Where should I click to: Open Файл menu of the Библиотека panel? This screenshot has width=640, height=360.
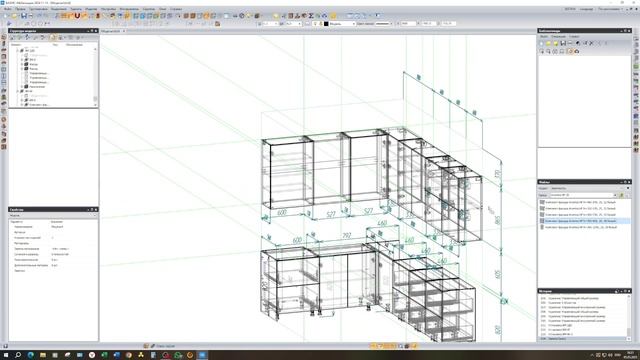pyautogui.click(x=544, y=36)
